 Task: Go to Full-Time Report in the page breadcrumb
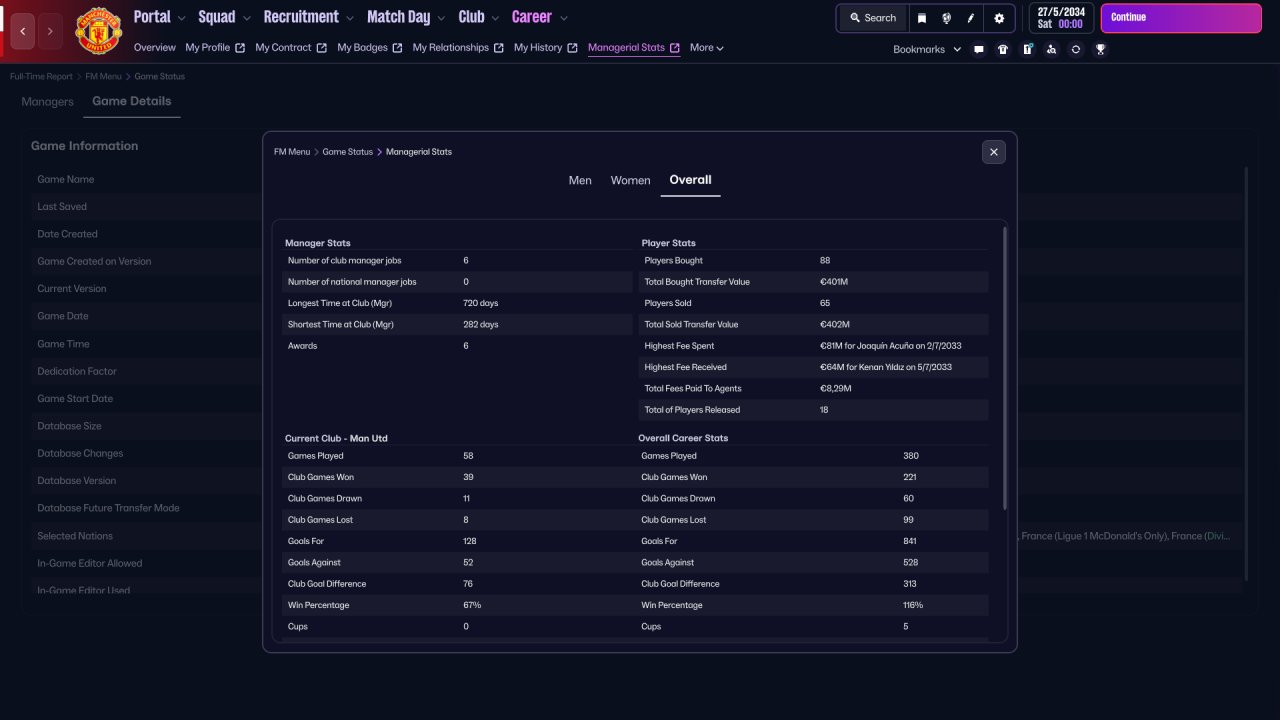(41, 77)
